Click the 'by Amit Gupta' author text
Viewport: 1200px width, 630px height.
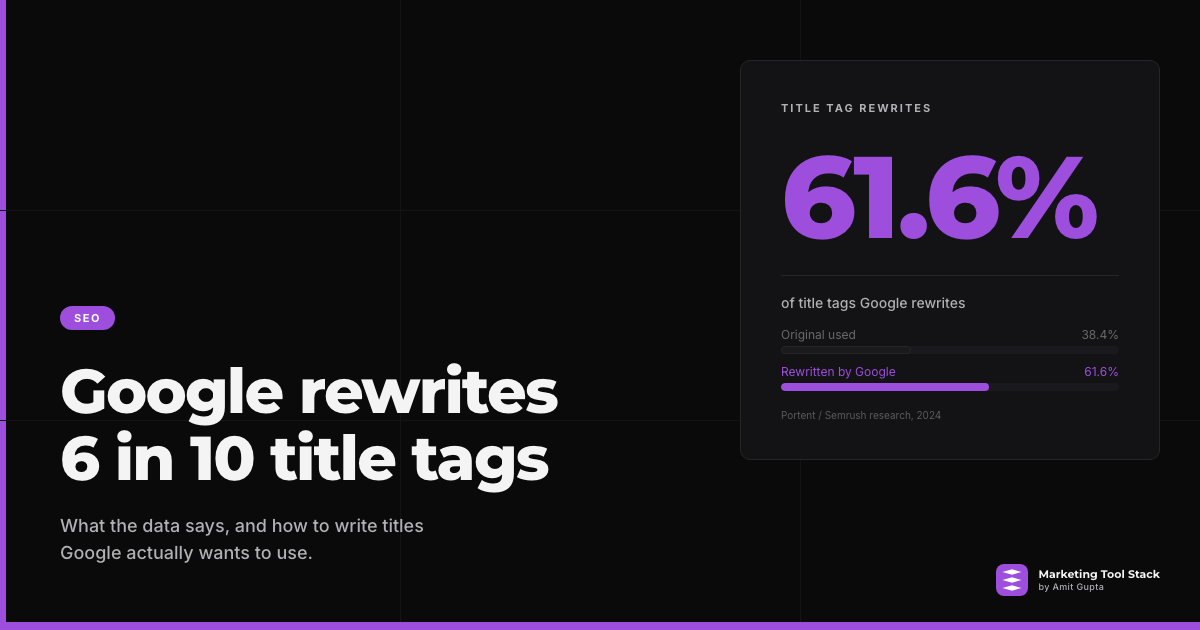pyautogui.click(x=1071, y=587)
